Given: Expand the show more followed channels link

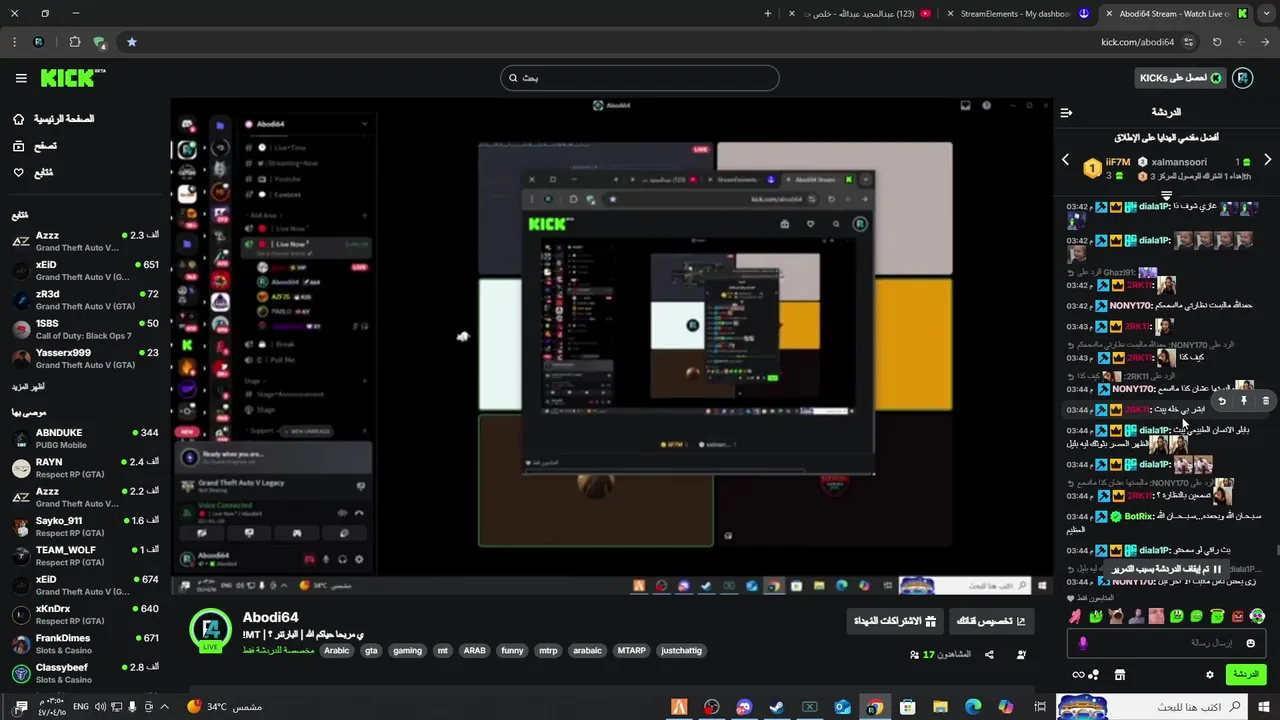Looking at the screenshot, I should pyautogui.click(x=28, y=387).
